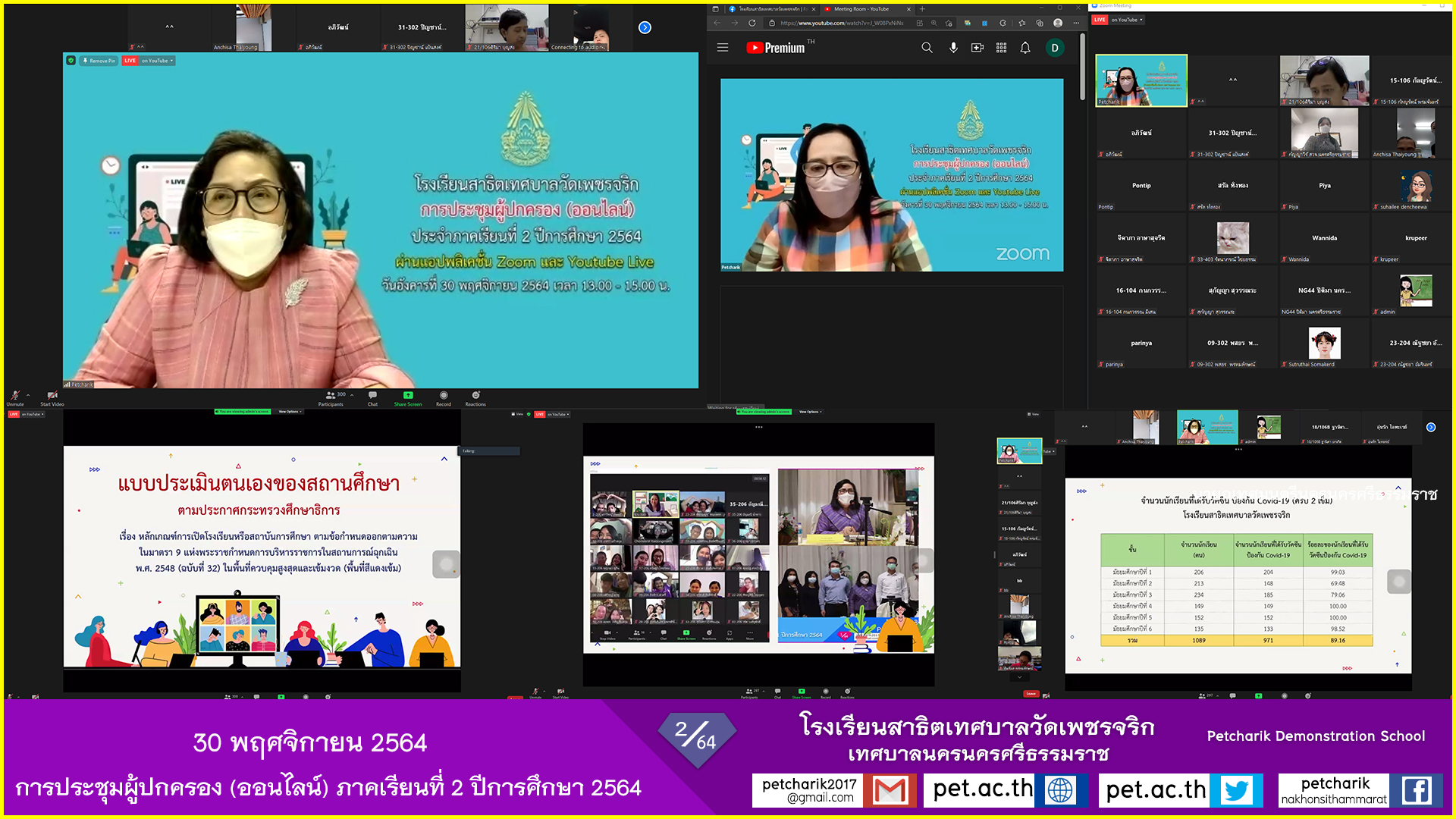Viewport: 1456px width, 819px height.
Task: Open browser extensions puzzle icon
Action: (1003, 23)
